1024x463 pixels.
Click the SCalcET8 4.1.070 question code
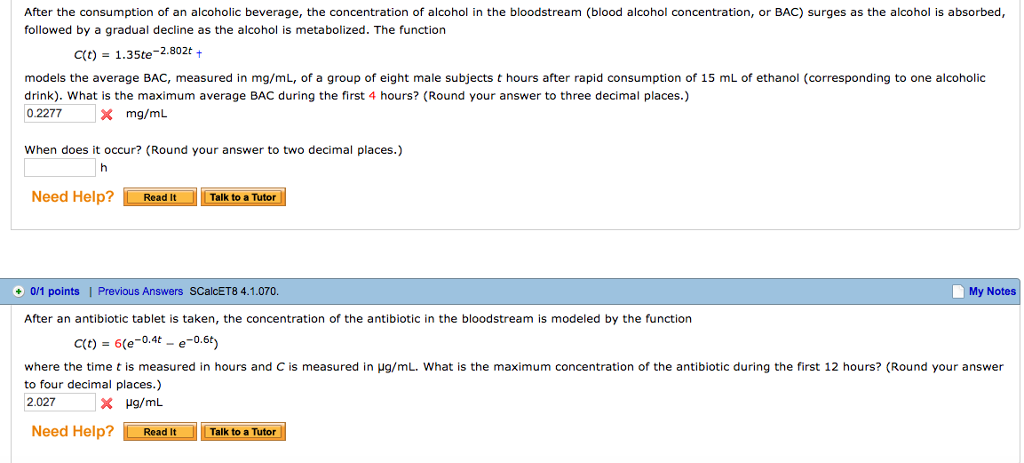click(x=234, y=292)
